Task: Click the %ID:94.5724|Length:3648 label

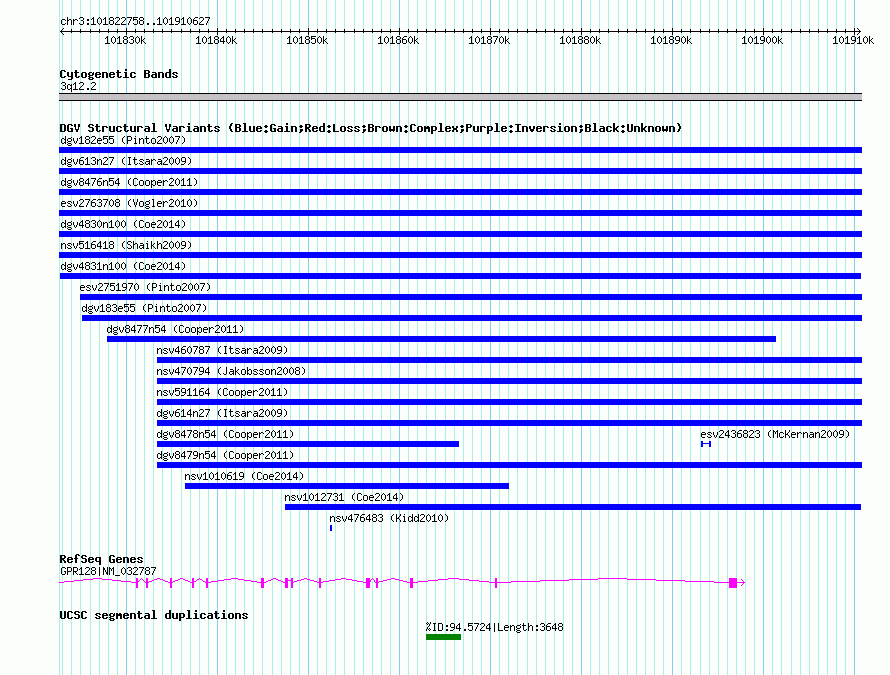Action: pos(494,627)
